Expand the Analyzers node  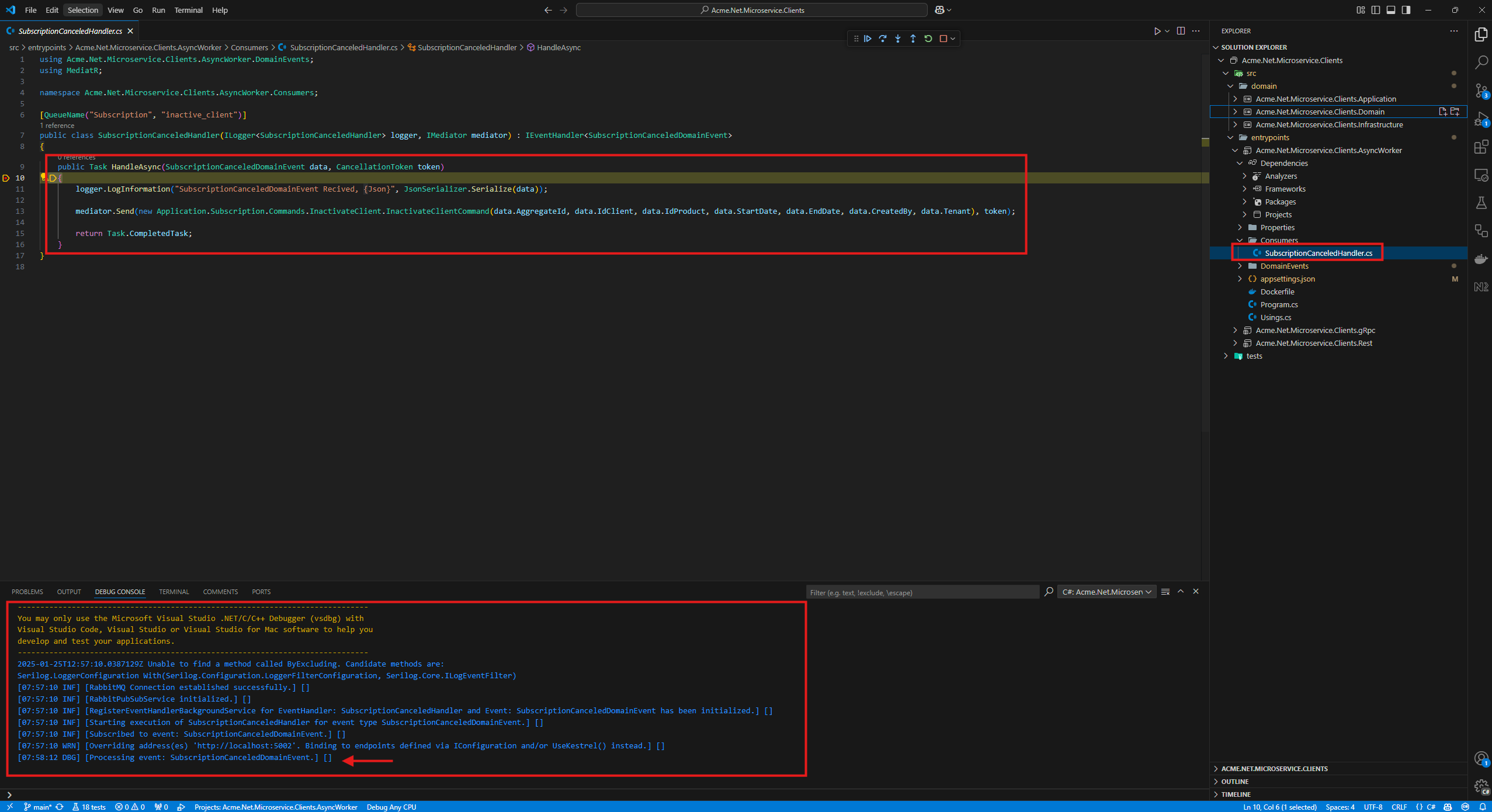[x=1244, y=176]
